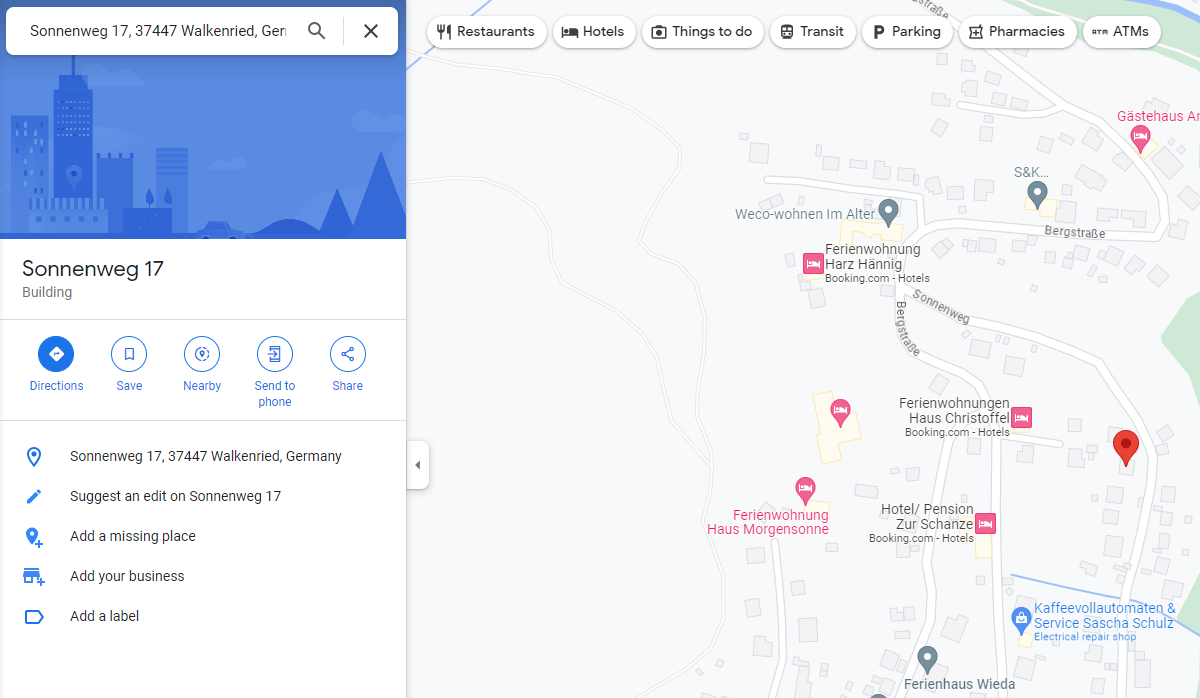Viewport: 1200px width, 698px height.
Task: Save Sonnenweg 17 using bookmark icon
Action: point(129,354)
